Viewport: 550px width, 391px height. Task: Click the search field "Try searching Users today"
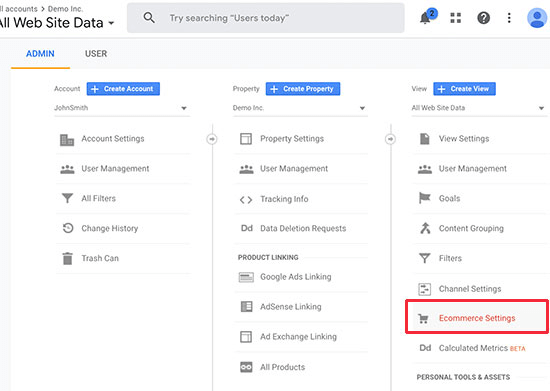266,18
